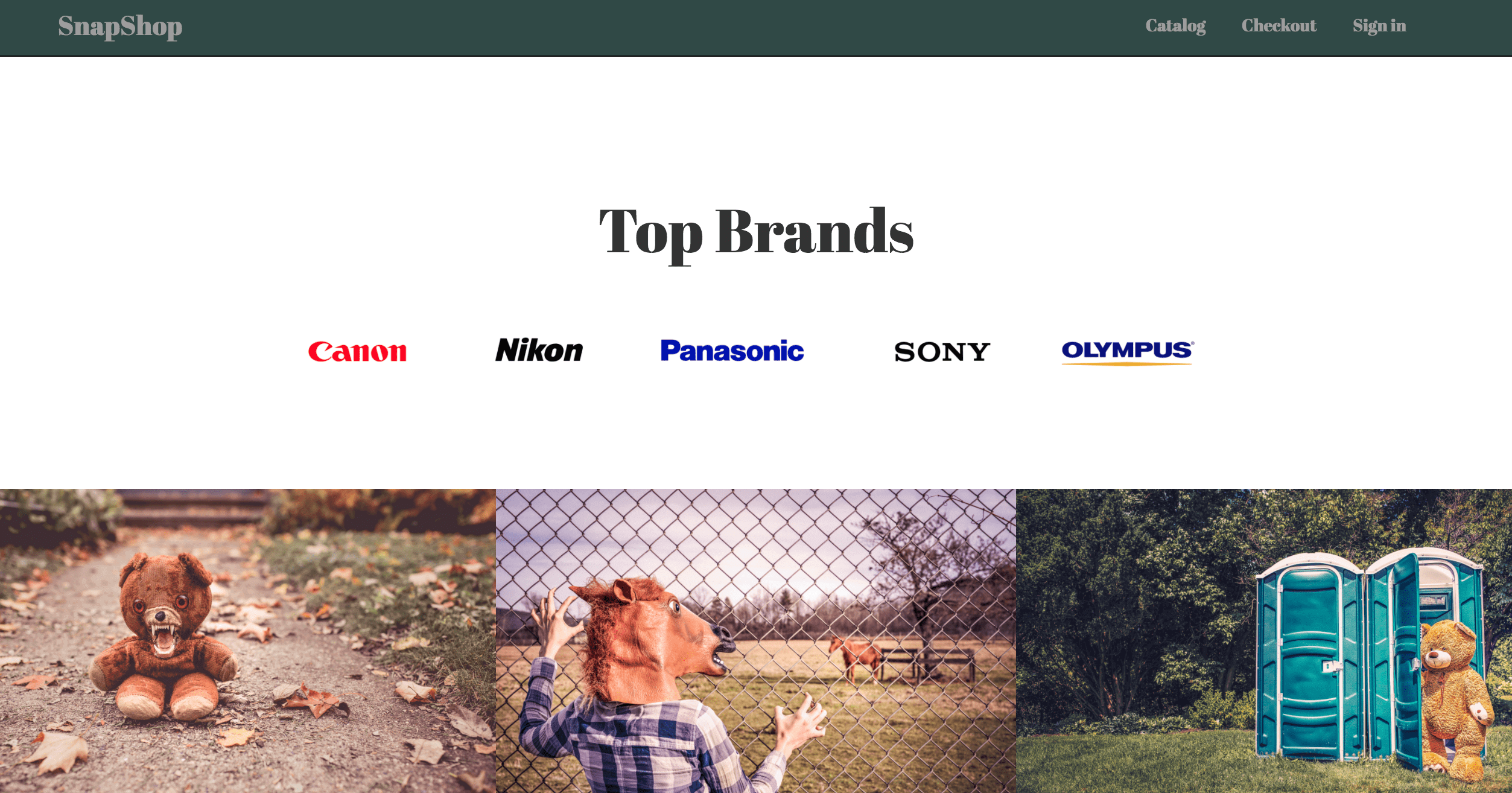
Task: Click the Top Brands heading
Action: pyautogui.click(x=756, y=233)
